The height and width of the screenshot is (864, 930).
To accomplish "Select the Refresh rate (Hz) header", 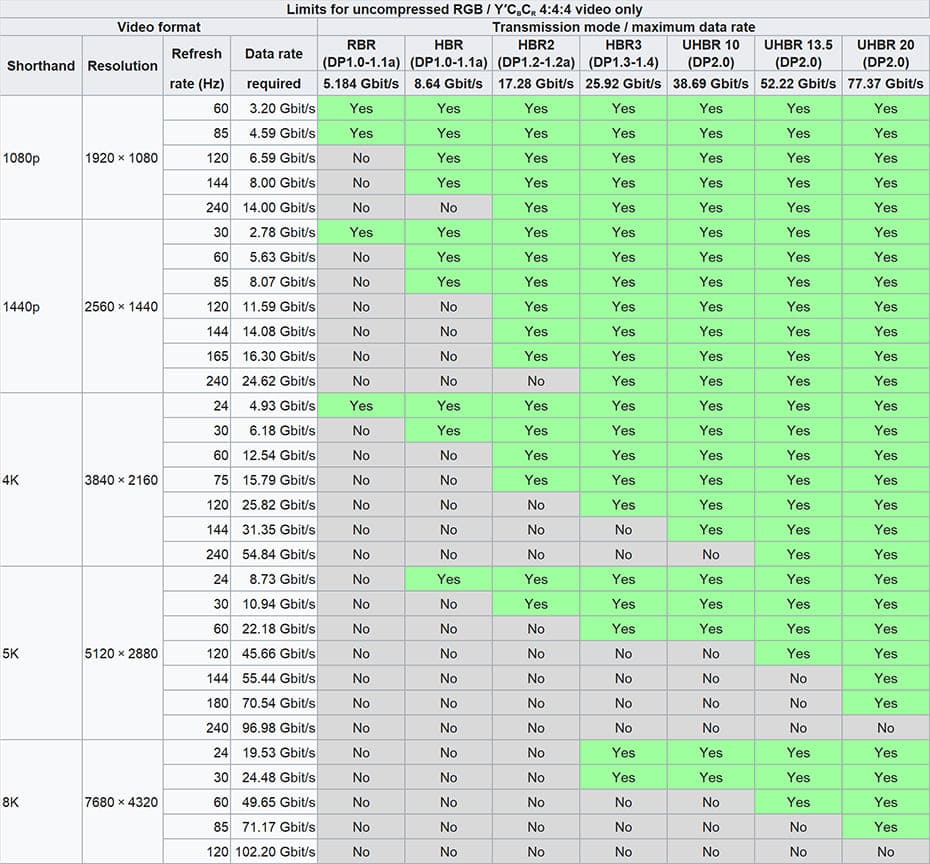I will coord(196,66).
